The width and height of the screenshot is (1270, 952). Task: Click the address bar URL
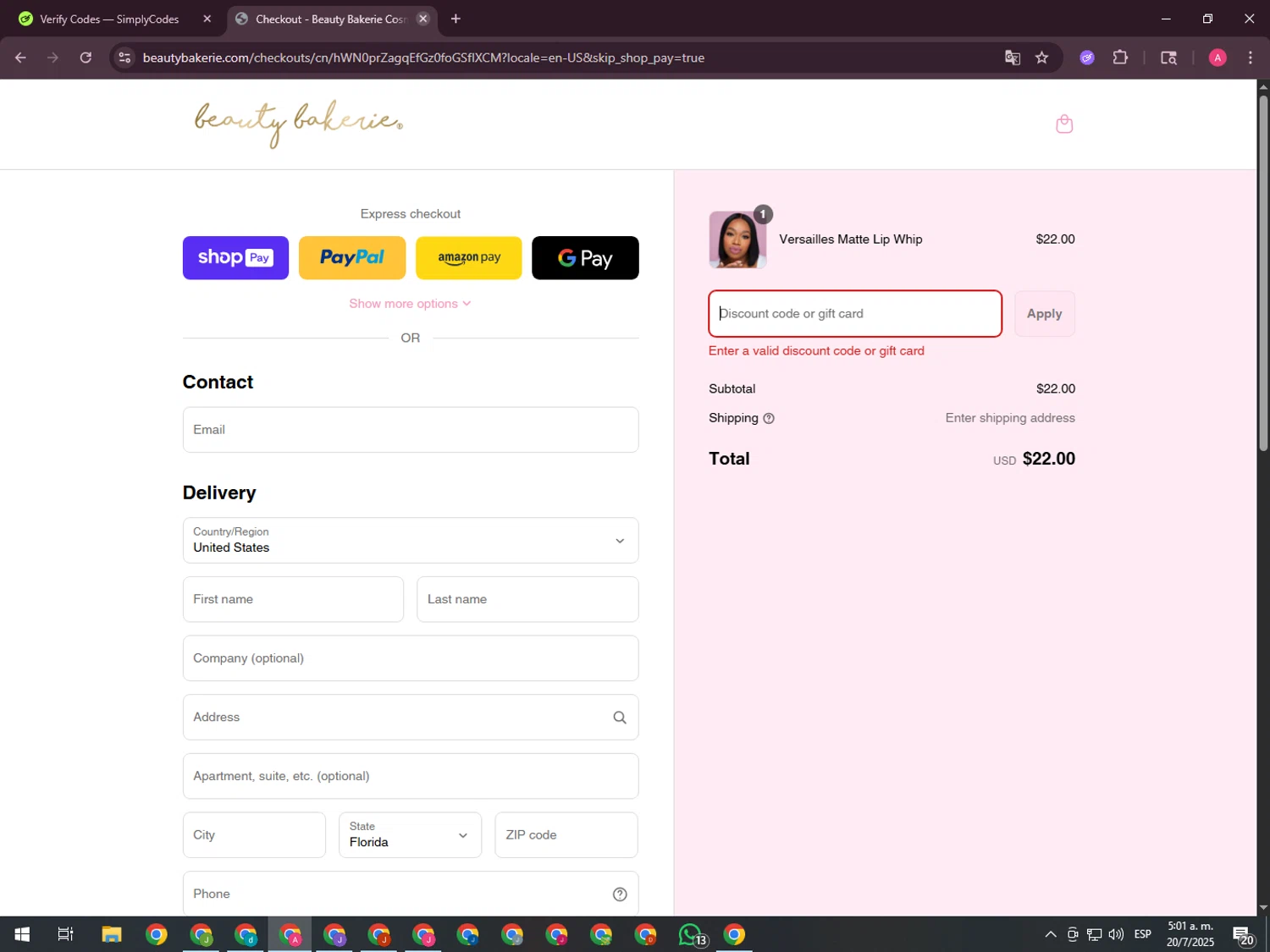(x=423, y=58)
